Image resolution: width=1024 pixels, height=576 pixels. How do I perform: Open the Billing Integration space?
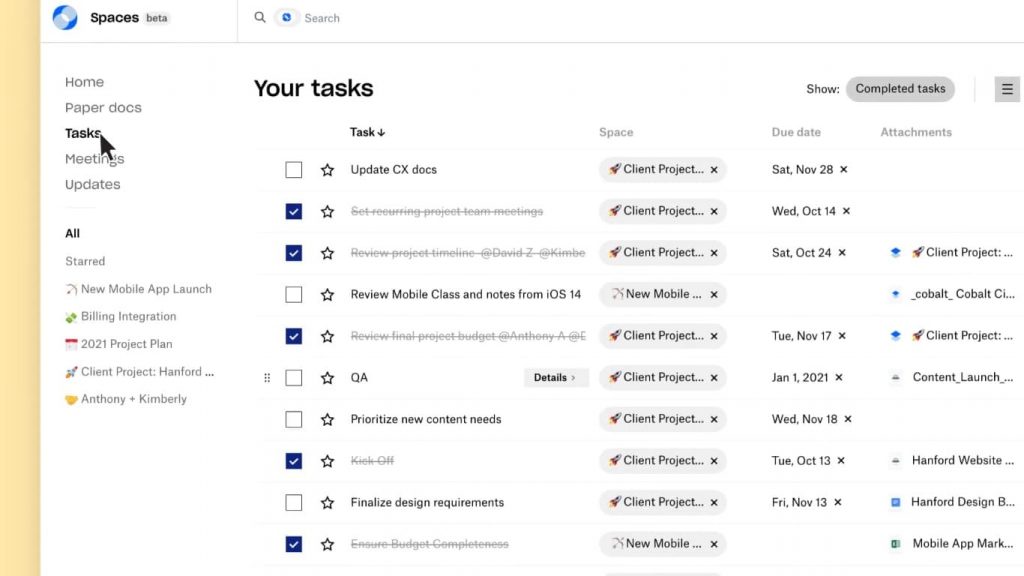[128, 316]
